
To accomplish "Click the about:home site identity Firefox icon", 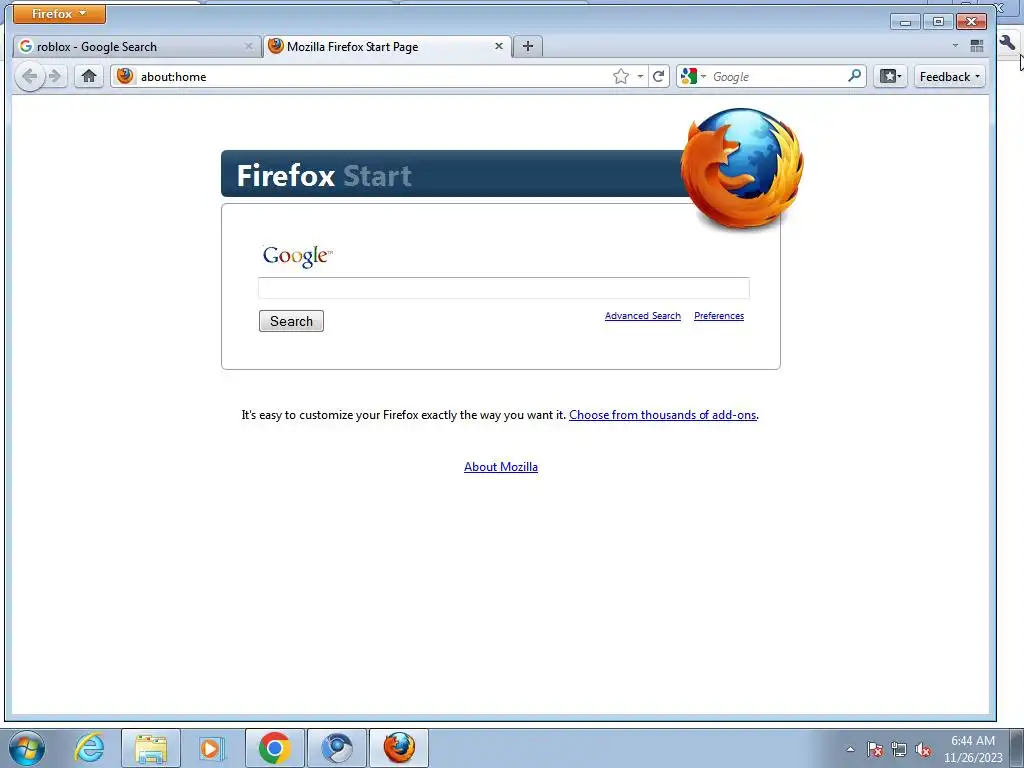I will (125, 76).
